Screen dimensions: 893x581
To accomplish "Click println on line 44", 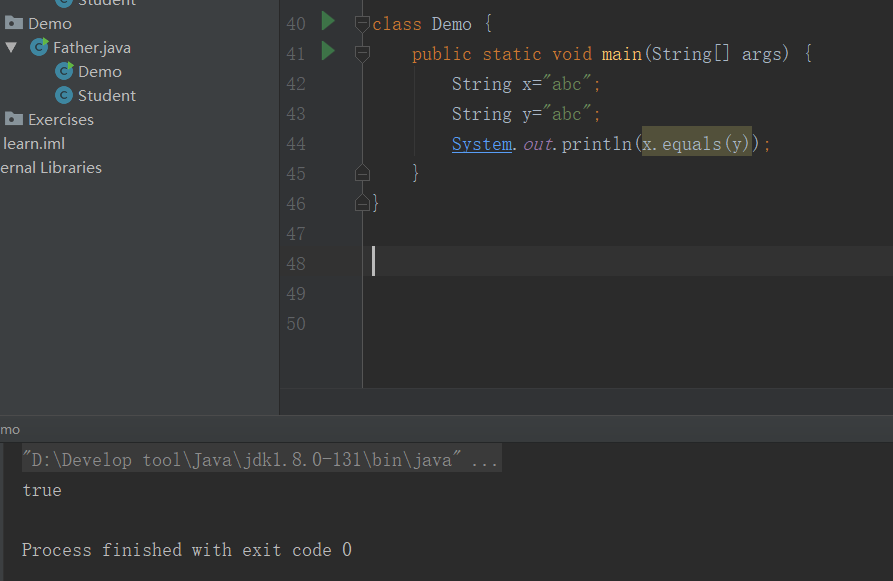I will 597,144.
